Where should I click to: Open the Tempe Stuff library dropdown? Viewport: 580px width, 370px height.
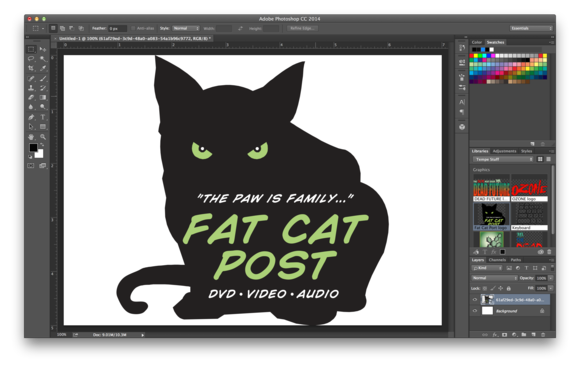click(x=503, y=159)
